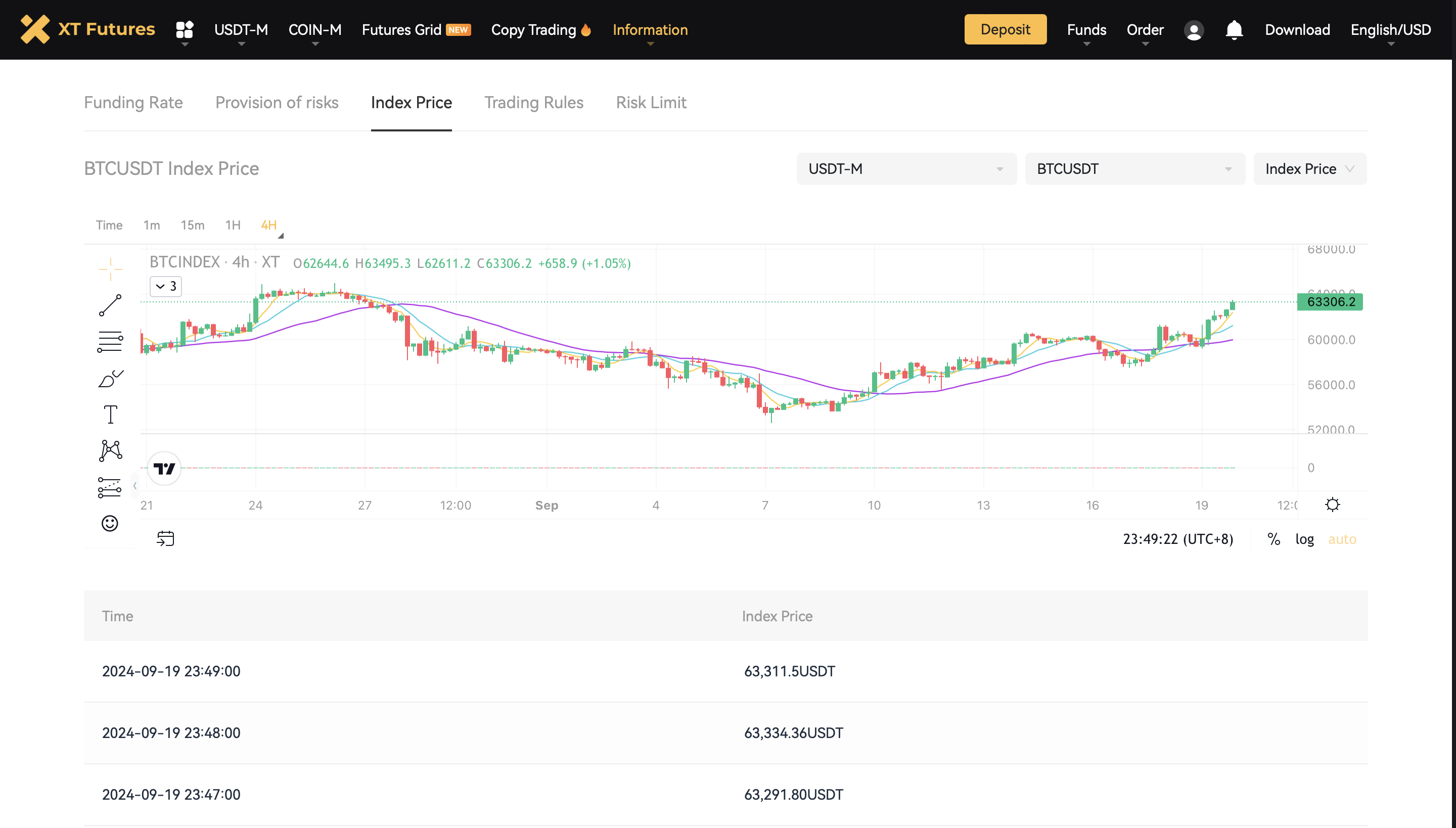
Task: Open chart settings via the gear icon
Action: pyautogui.click(x=1333, y=504)
